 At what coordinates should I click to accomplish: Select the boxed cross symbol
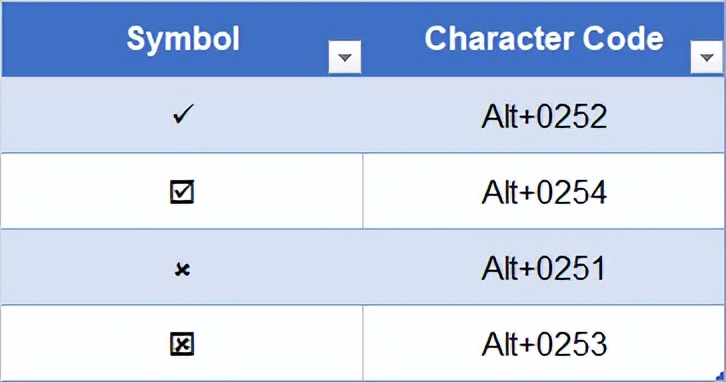coord(182,344)
